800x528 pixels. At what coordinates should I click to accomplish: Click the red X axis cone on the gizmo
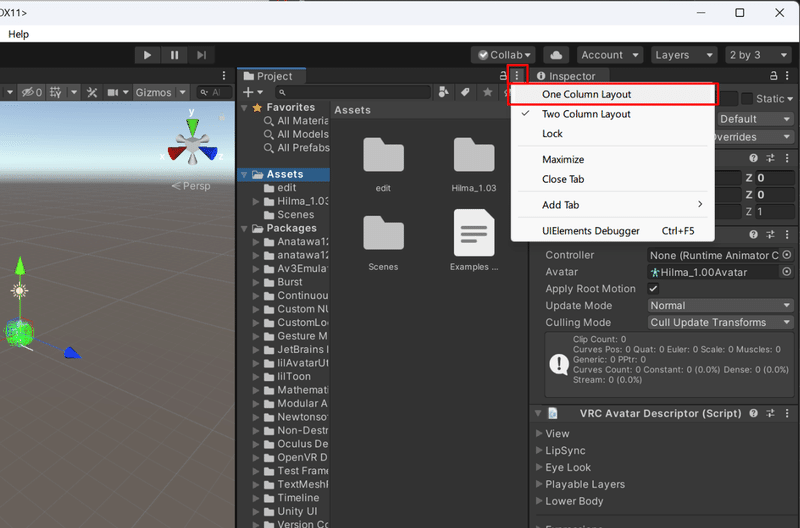pyautogui.click(x=177, y=153)
